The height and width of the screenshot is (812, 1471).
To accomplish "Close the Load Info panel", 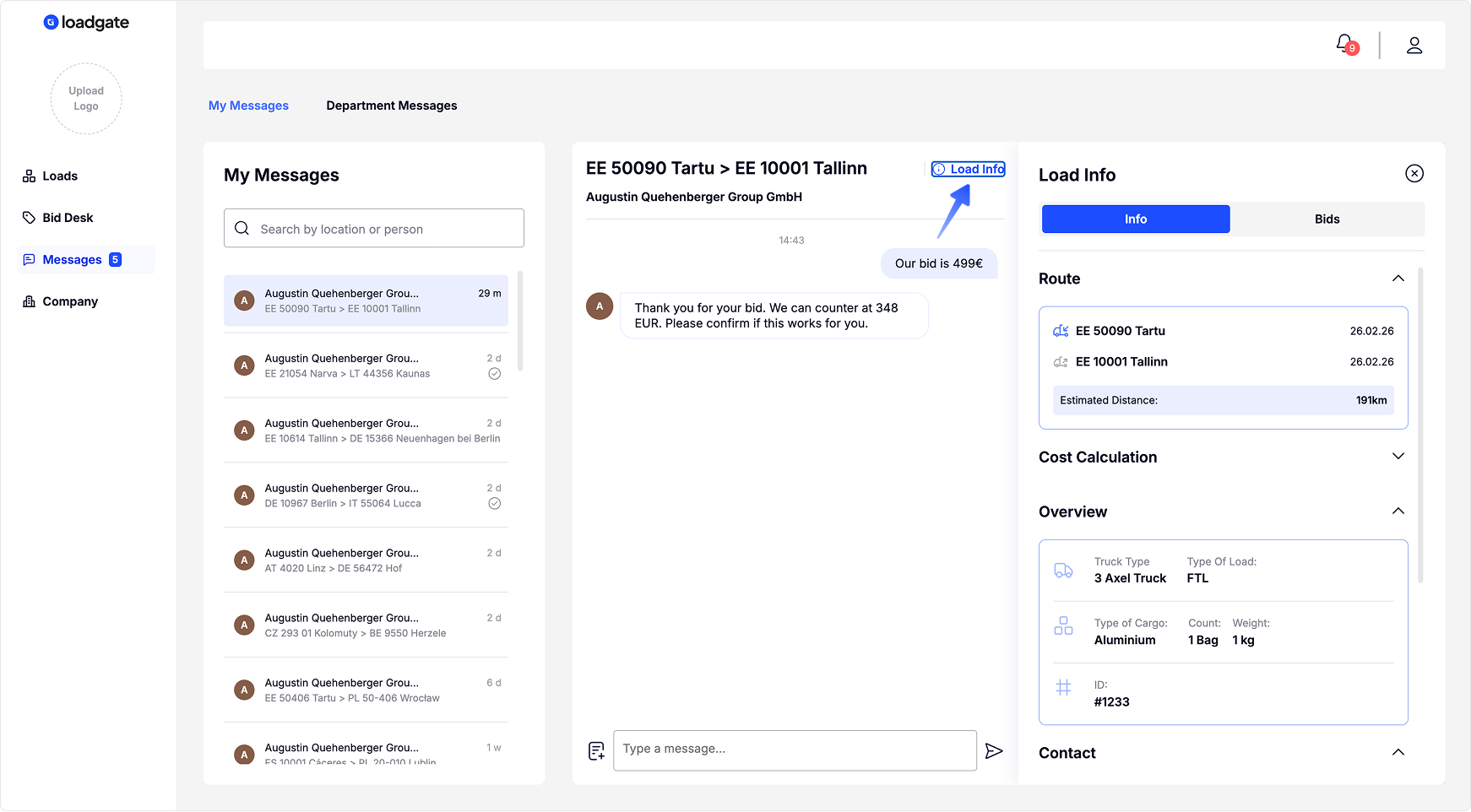I will [x=1414, y=174].
